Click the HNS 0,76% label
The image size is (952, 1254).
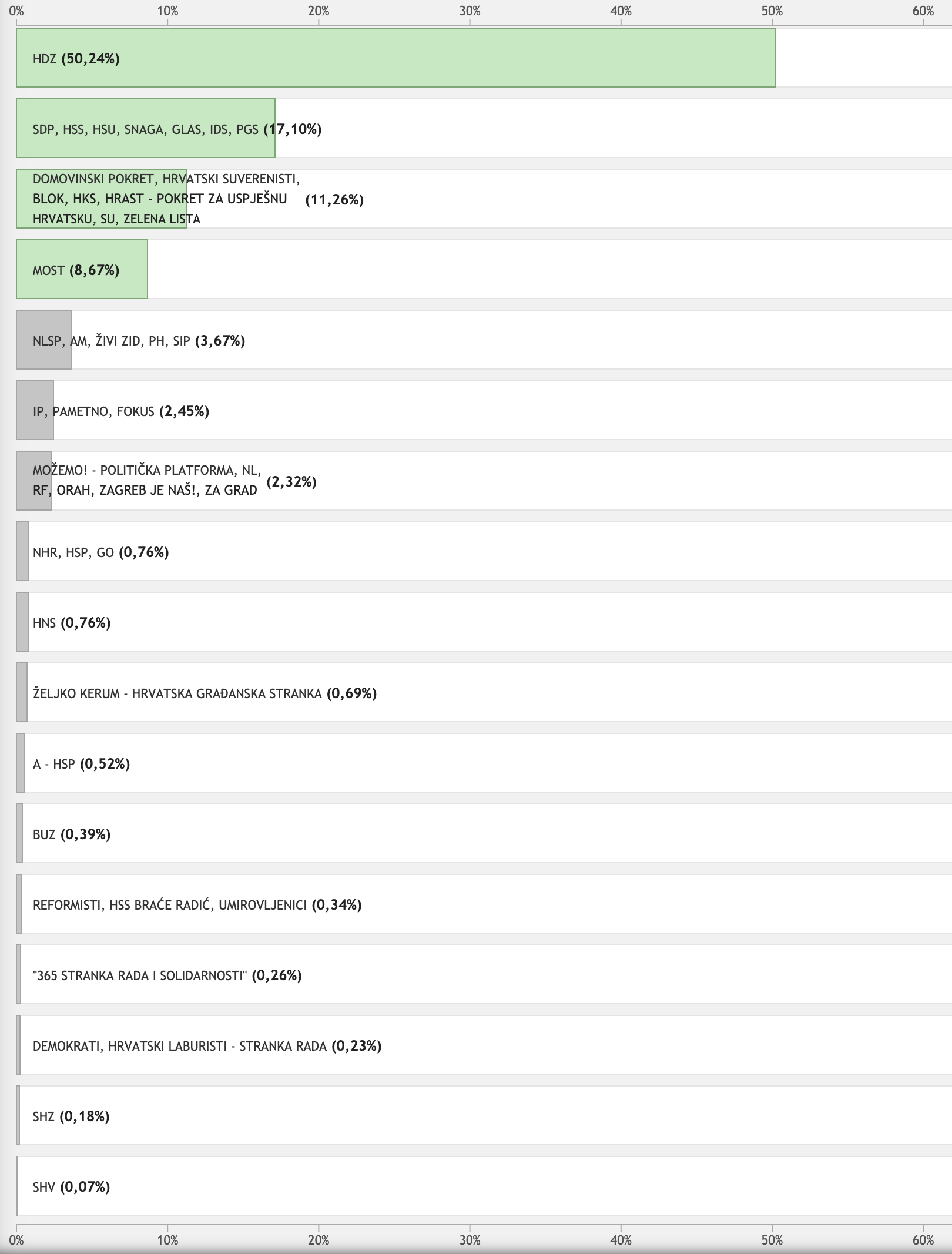coord(72,623)
